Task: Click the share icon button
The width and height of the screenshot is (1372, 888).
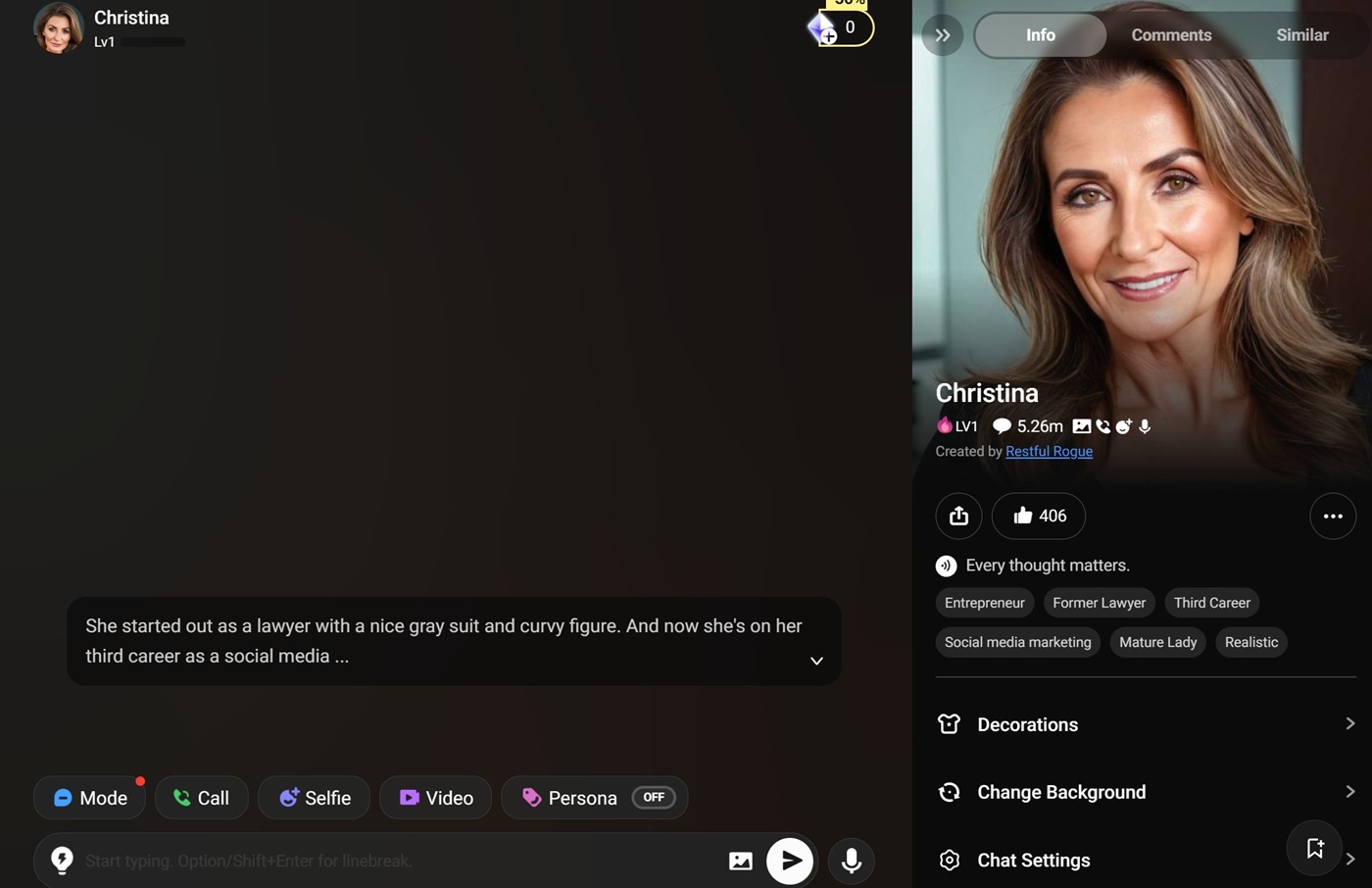Action: coord(958,516)
